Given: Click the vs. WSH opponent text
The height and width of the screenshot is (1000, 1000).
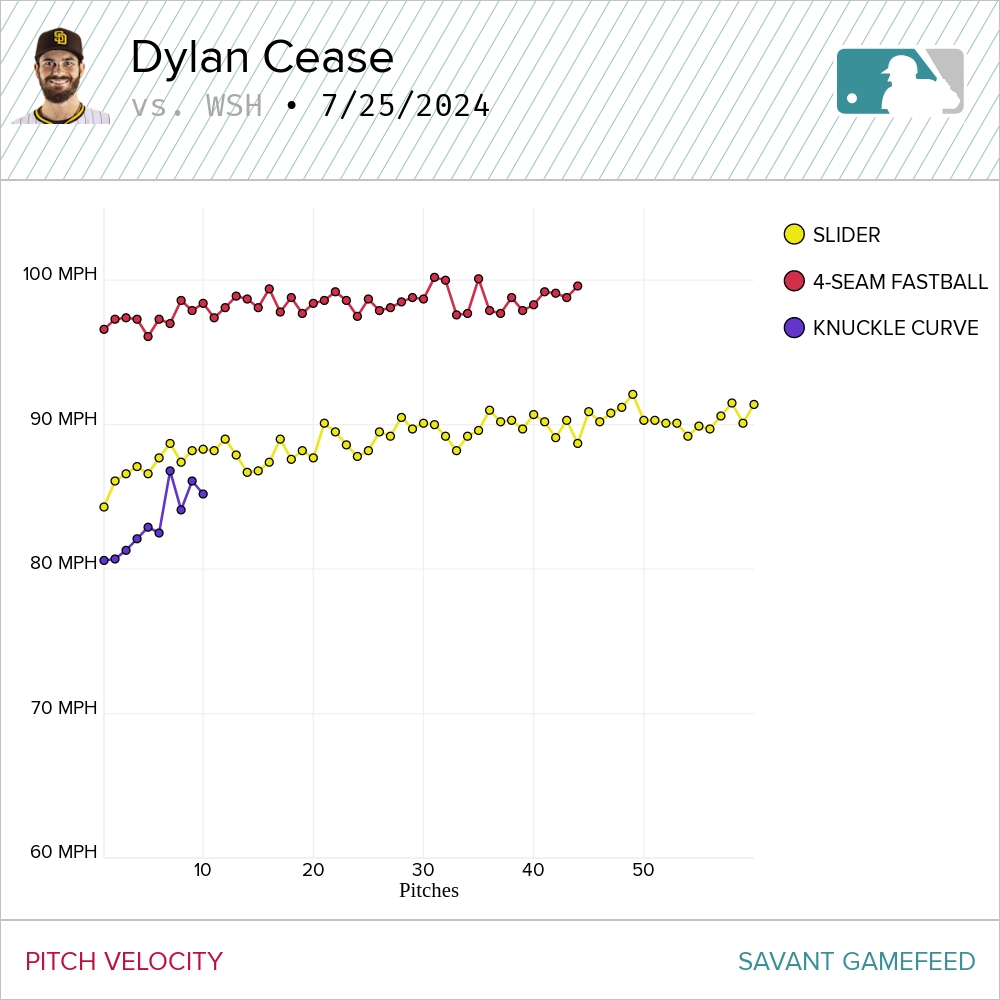Looking at the screenshot, I should point(197,106).
